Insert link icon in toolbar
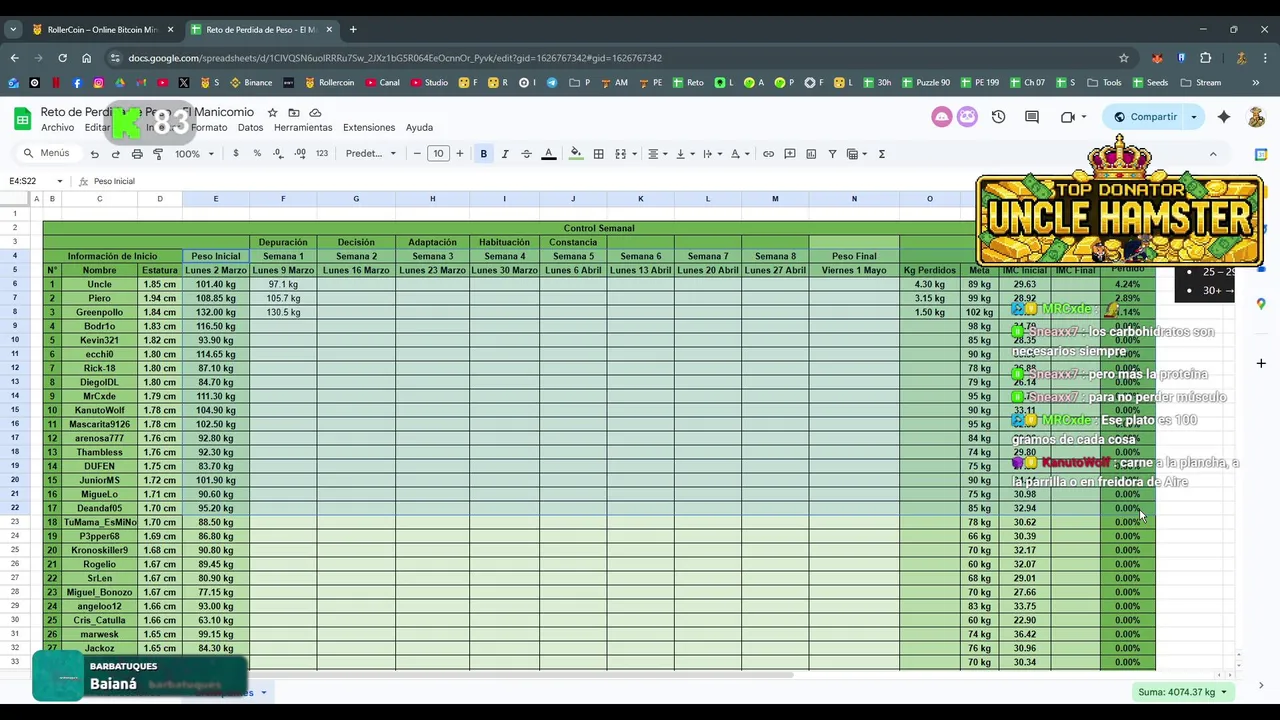Screen dimensions: 1280x720 768,154
